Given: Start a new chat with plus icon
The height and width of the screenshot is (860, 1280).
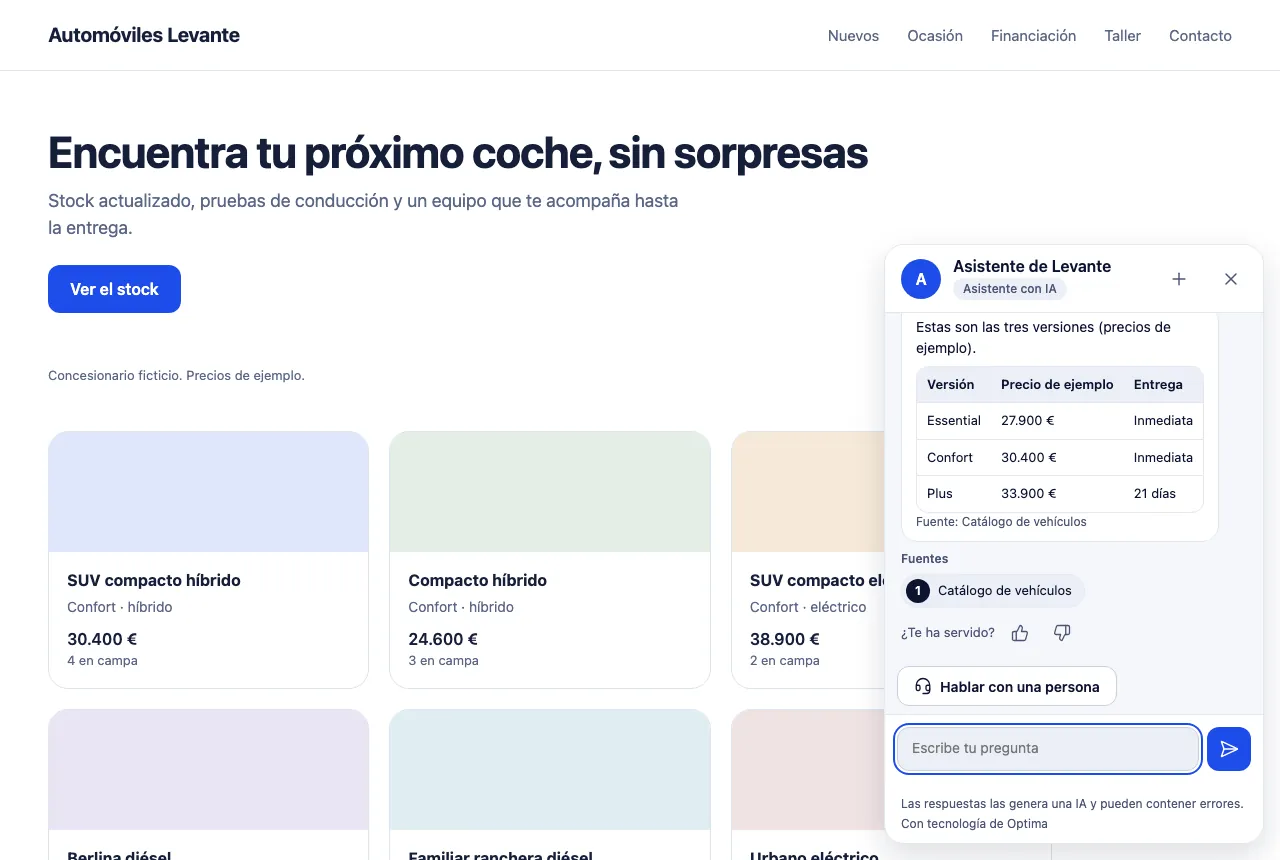Looking at the screenshot, I should (1179, 279).
